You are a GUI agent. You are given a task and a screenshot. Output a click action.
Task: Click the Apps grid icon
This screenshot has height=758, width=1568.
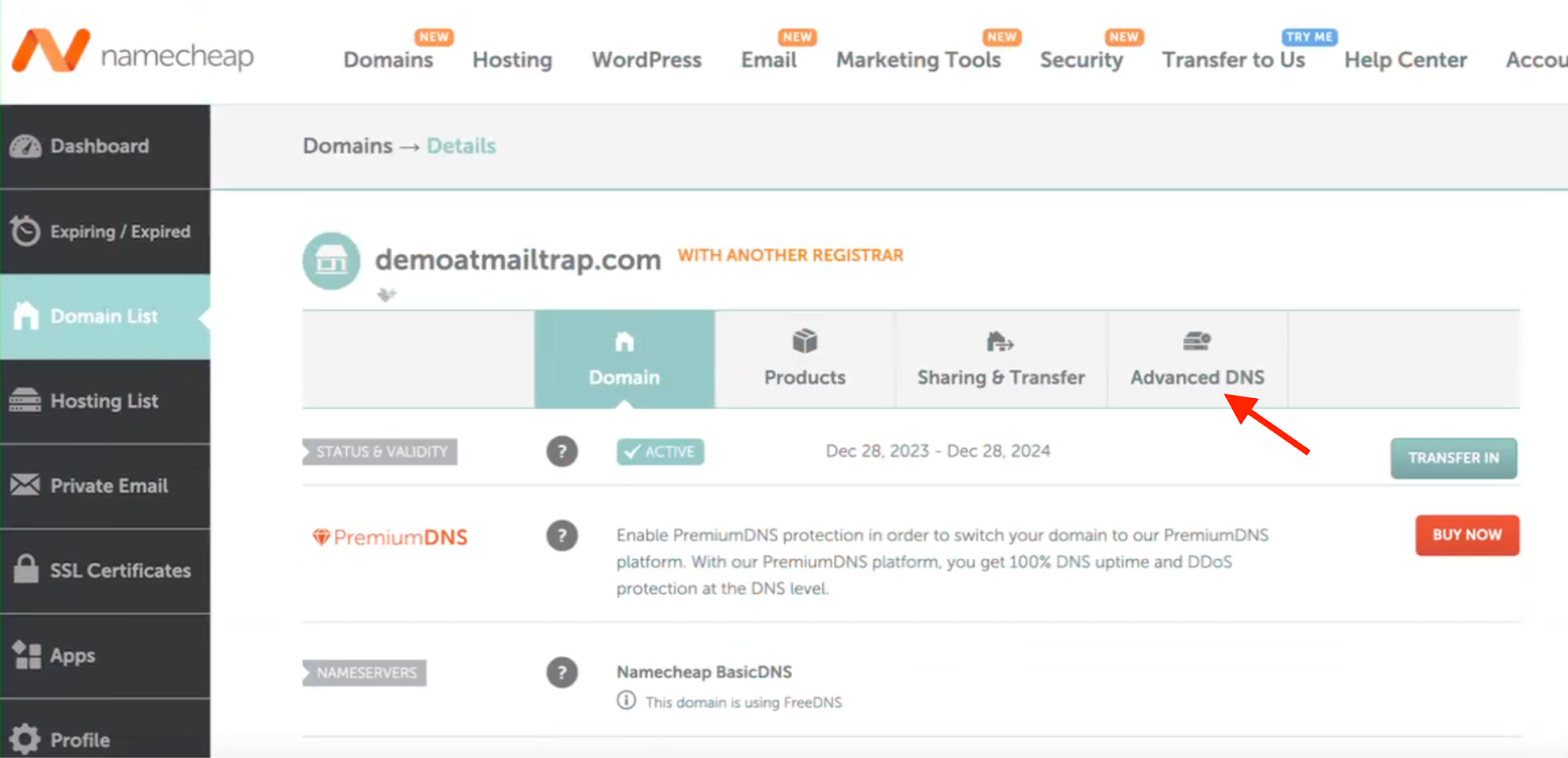[x=26, y=654]
